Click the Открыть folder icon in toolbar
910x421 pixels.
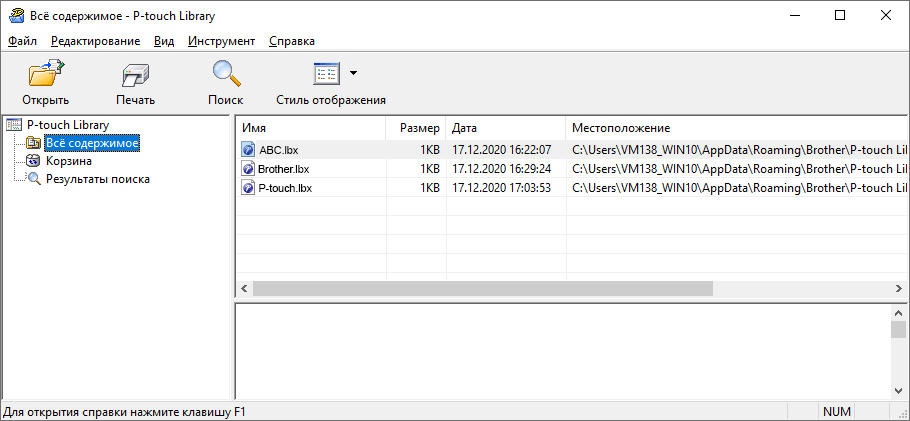coord(45,75)
